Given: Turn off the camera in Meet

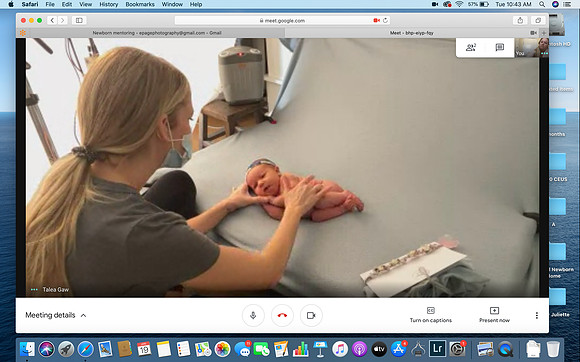Looking at the screenshot, I should (x=311, y=315).
